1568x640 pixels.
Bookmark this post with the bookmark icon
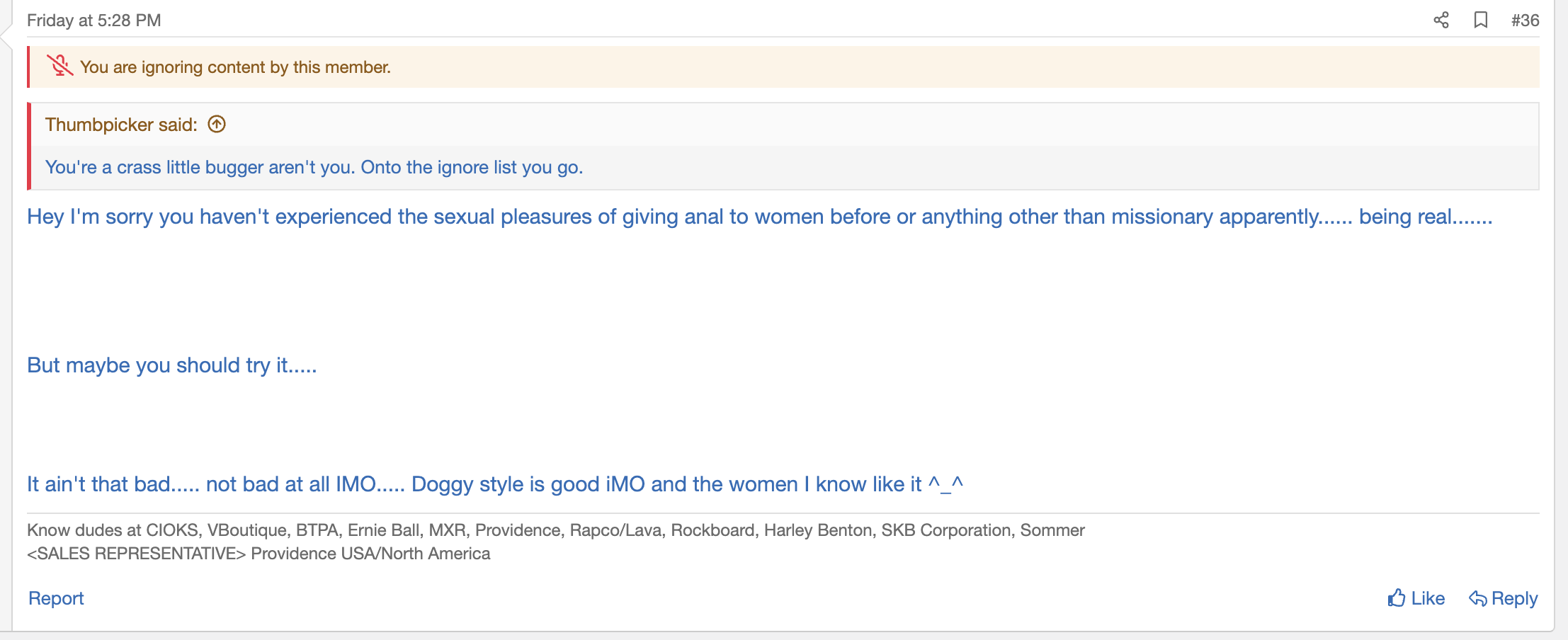click(x=1480, y=20)
